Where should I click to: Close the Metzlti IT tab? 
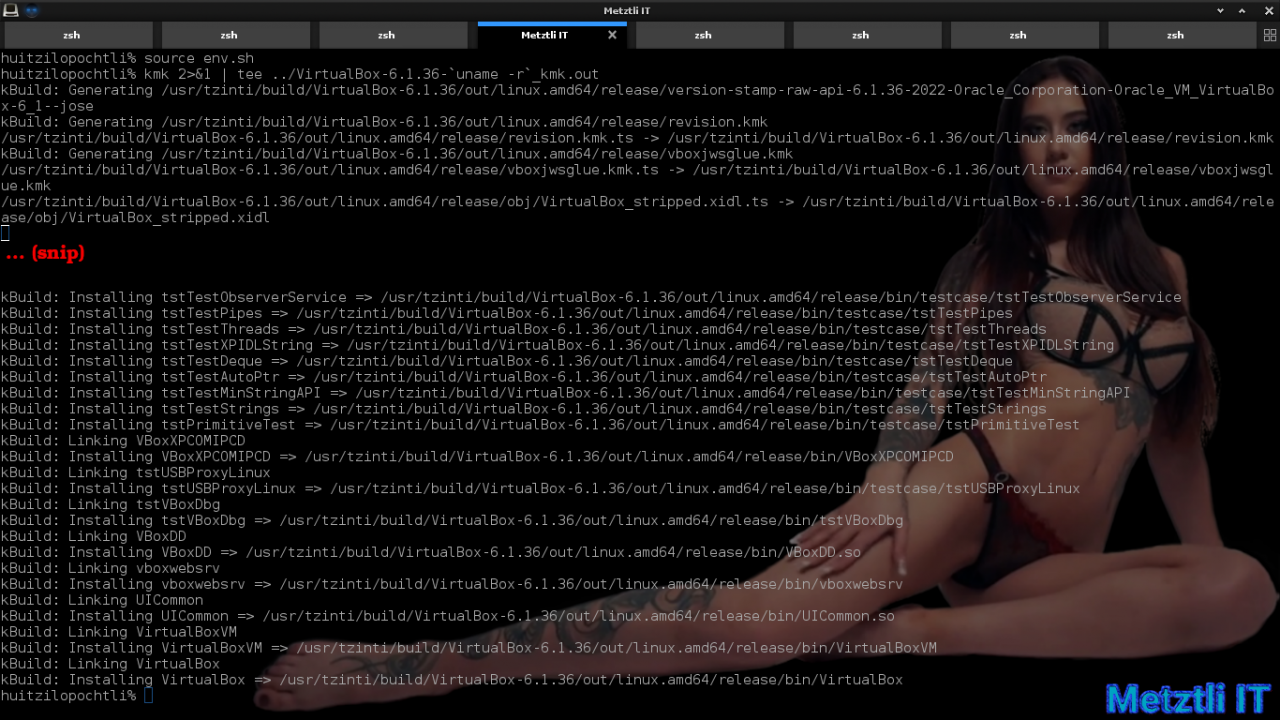(612, 35)
